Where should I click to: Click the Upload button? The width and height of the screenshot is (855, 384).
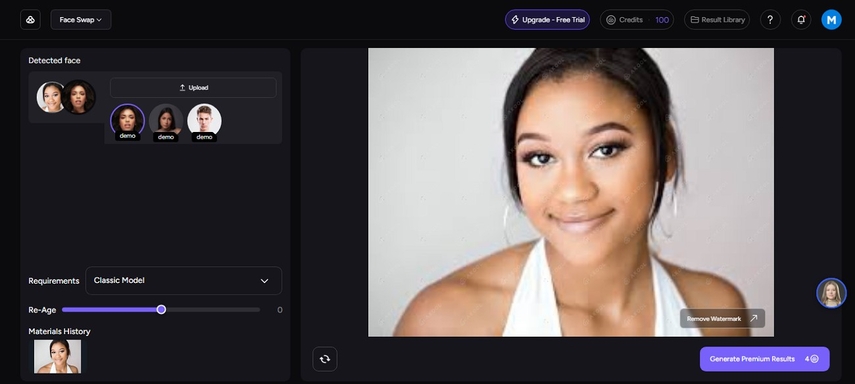pos(193,88)
